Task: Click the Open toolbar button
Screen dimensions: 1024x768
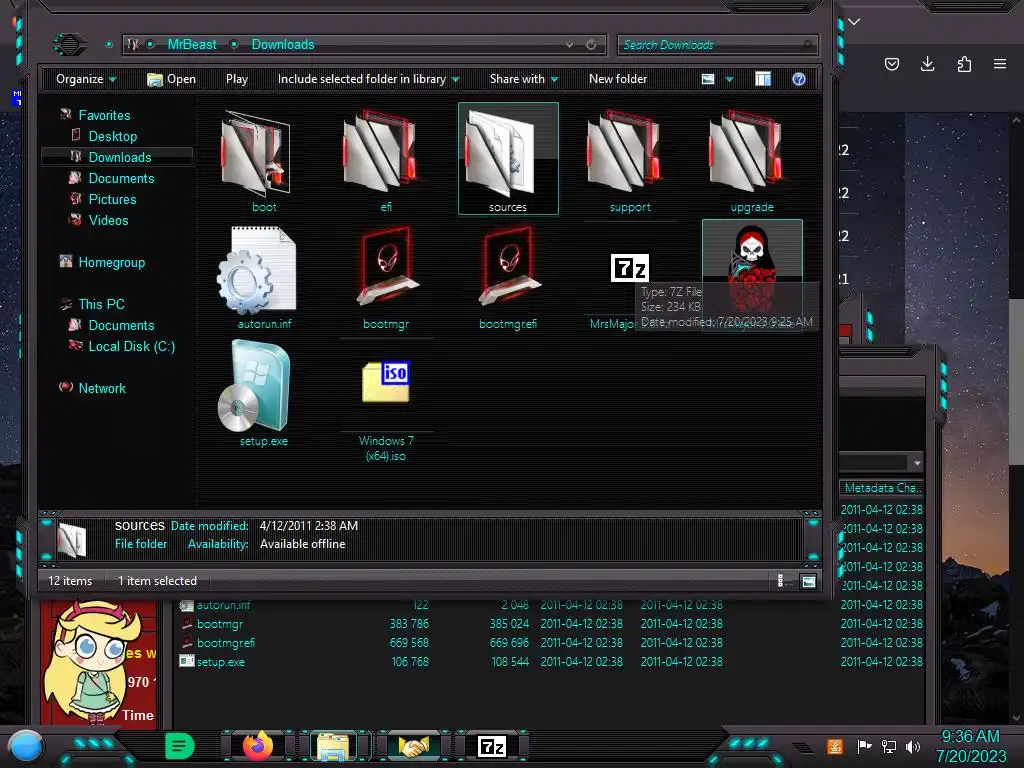Action: (x=172, y=79)
